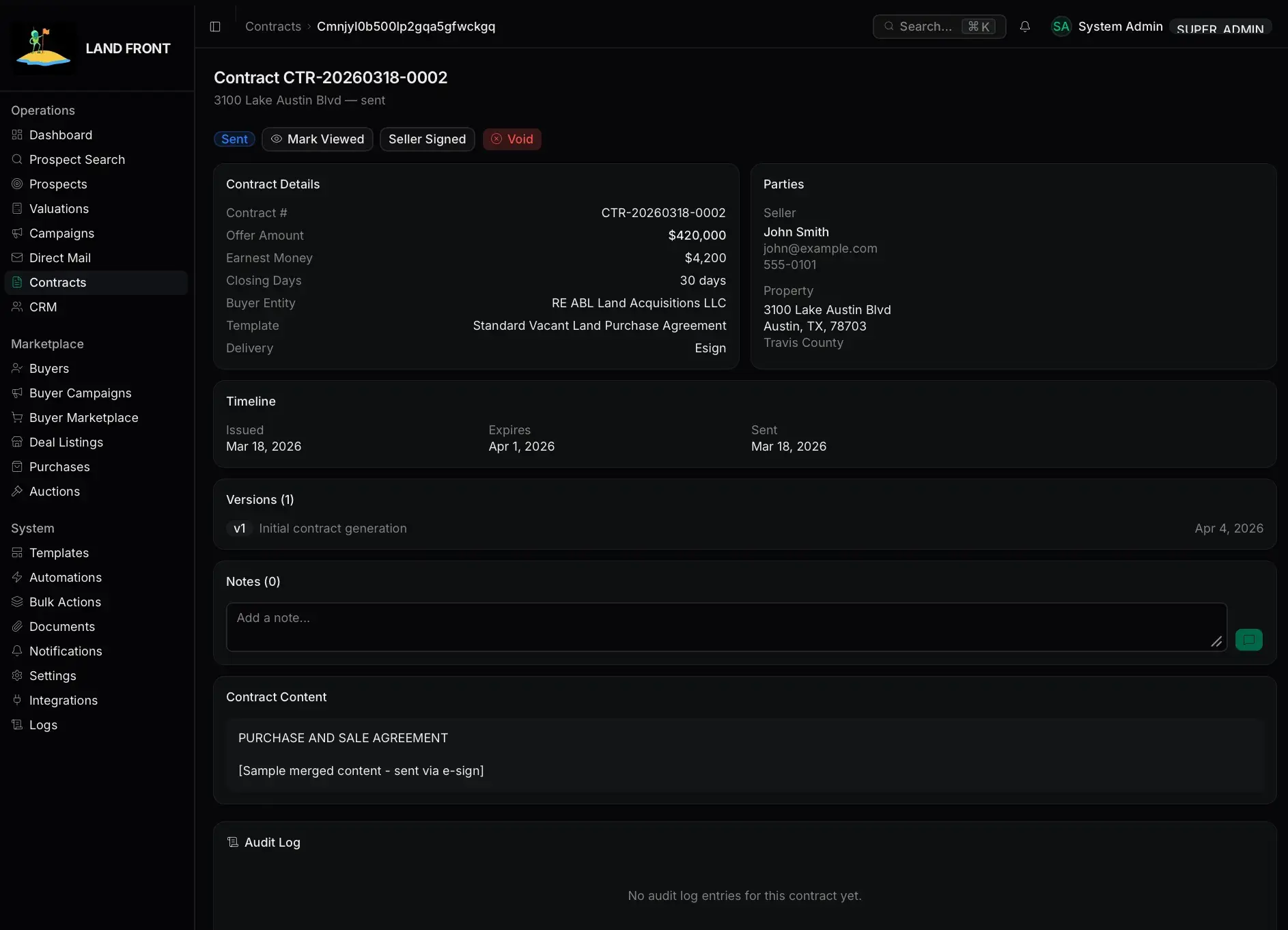Click the SA user avatar
Viewport: 1288px width, 930px height.
pos(1061,27)
